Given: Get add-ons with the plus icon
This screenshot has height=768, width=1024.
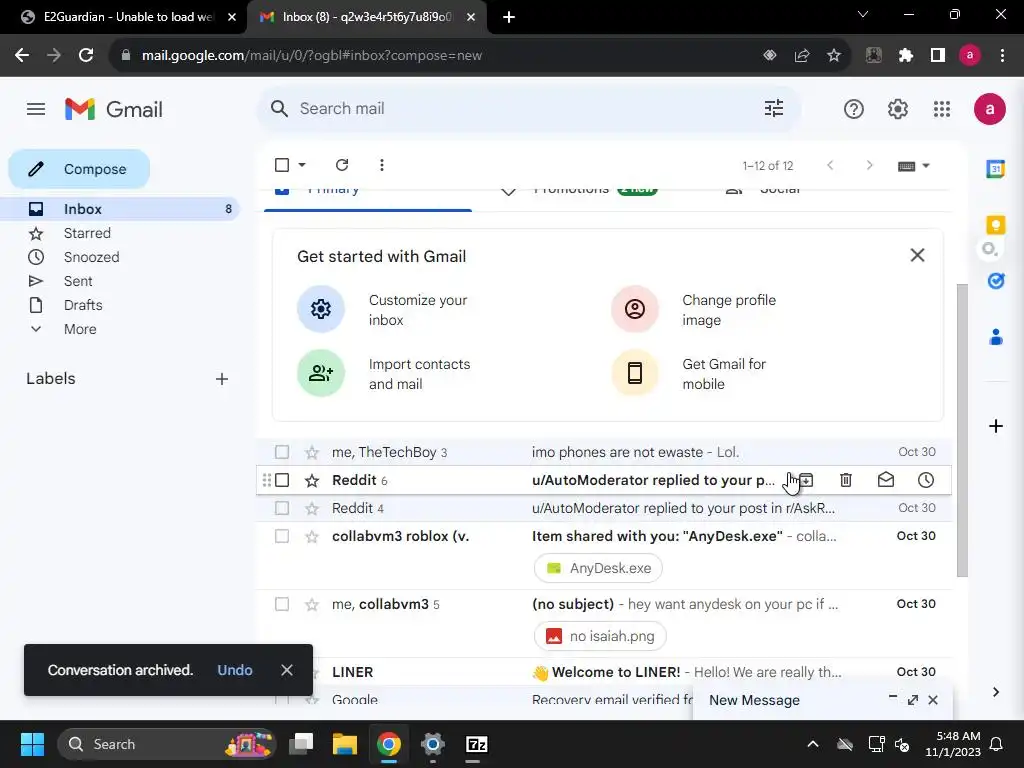Looking at the screenshot, I should (995, 426).
